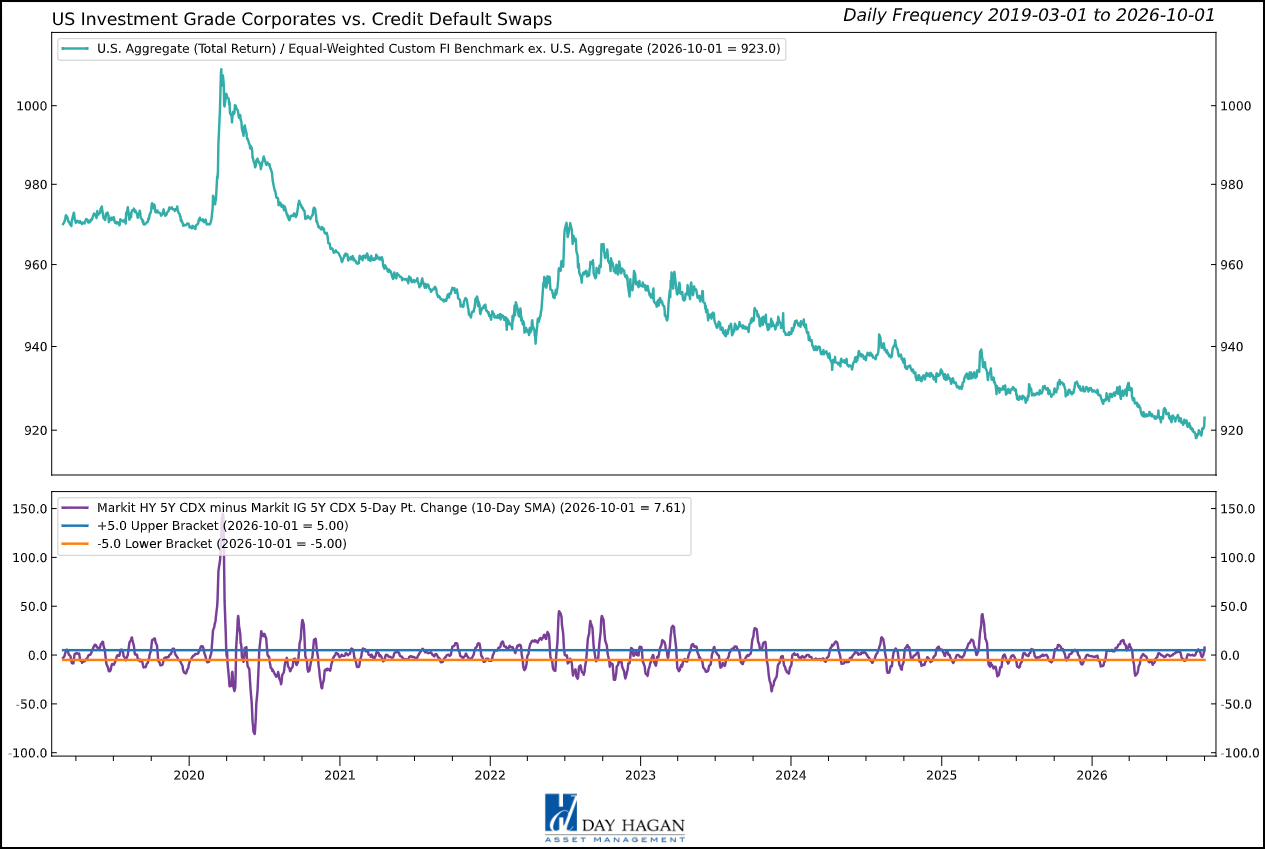Click the right-axis 960 tick label in upper chart
Screen dimensions: 1265x849
pos(1234,265)
